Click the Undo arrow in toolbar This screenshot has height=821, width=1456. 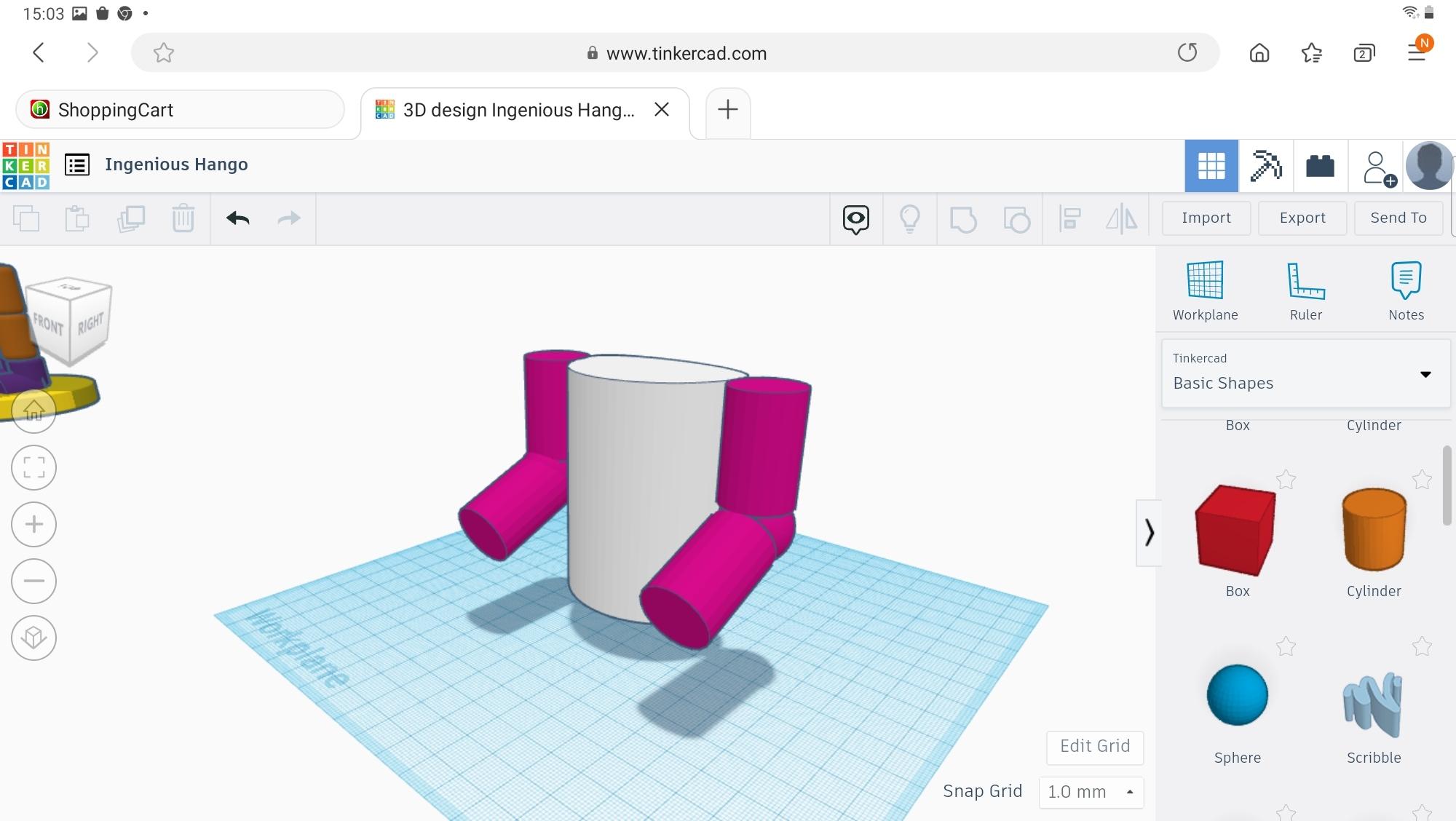click(x=238, y=218)
